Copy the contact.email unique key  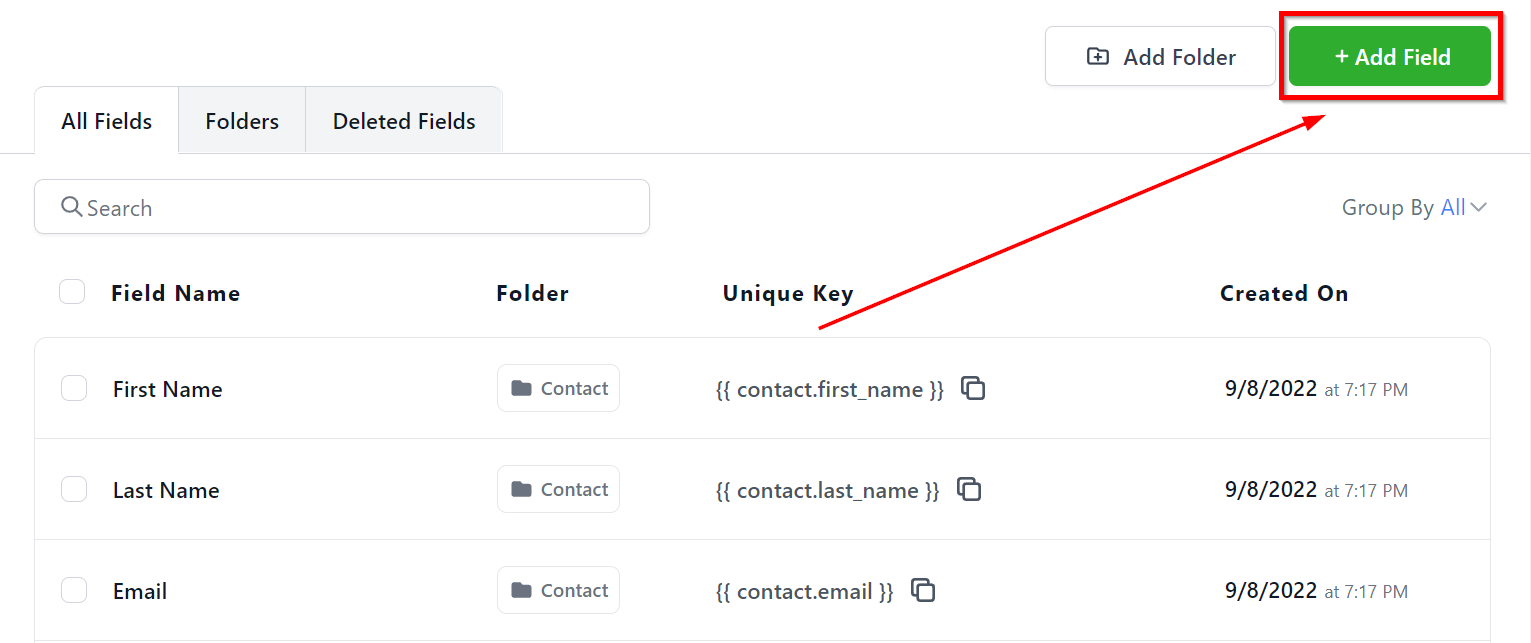(x=923, y=590)
